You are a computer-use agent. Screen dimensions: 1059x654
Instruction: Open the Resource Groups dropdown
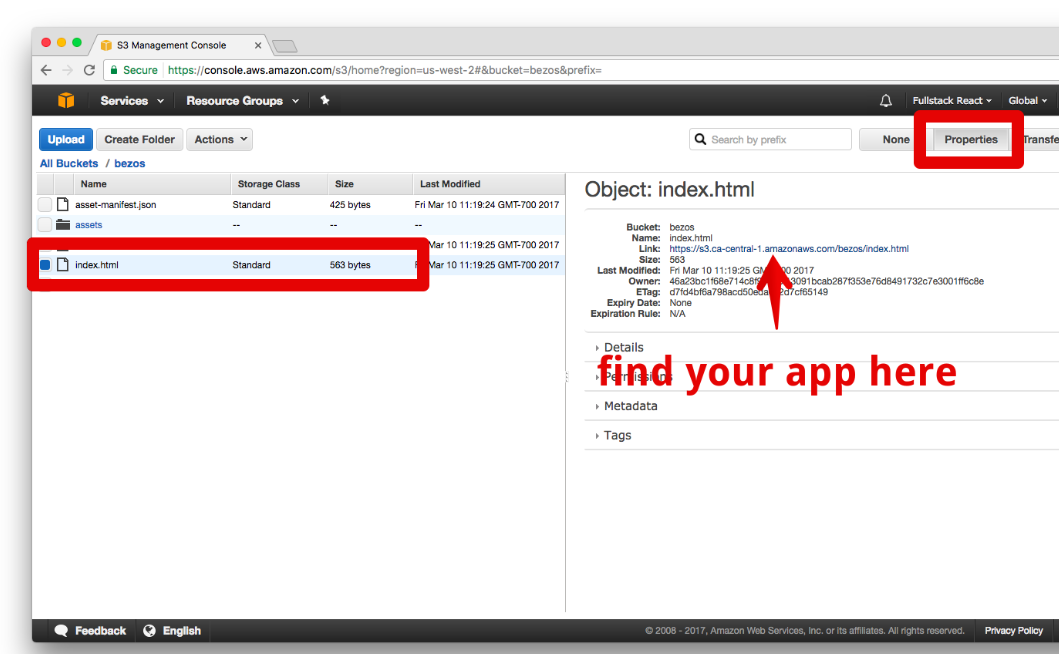pyautogui.click(x=242, y=101)
